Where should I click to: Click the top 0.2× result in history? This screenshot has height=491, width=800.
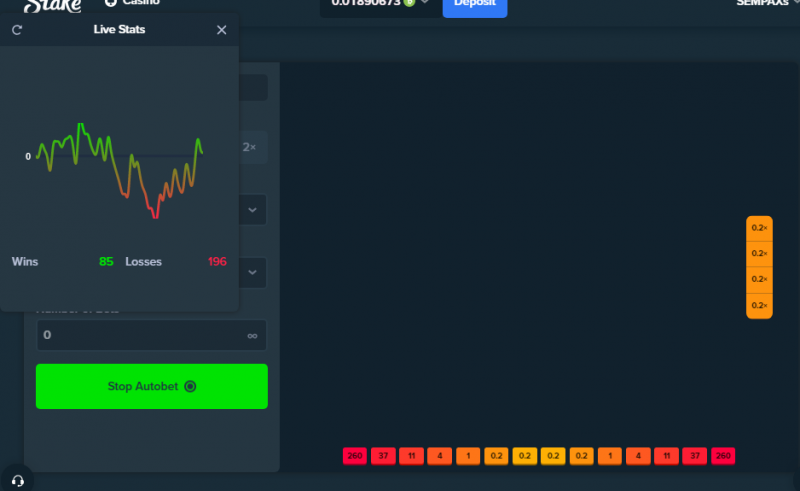759,228
